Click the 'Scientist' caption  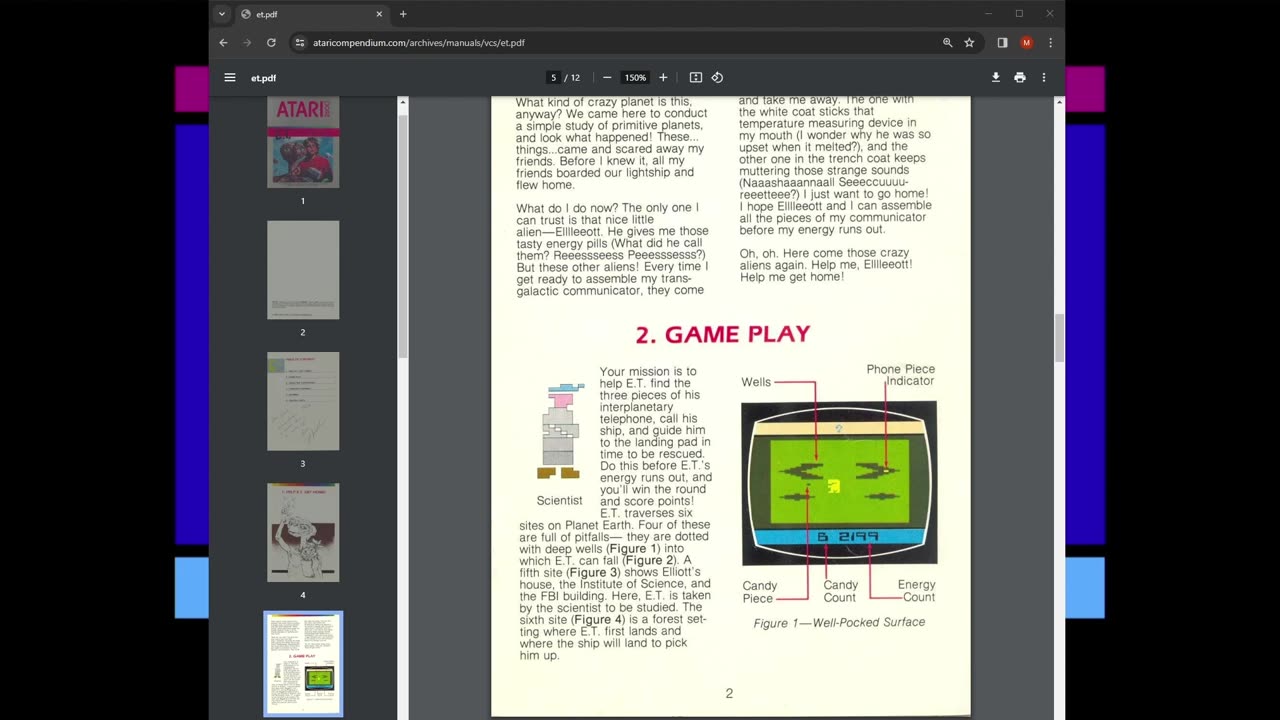559,500
